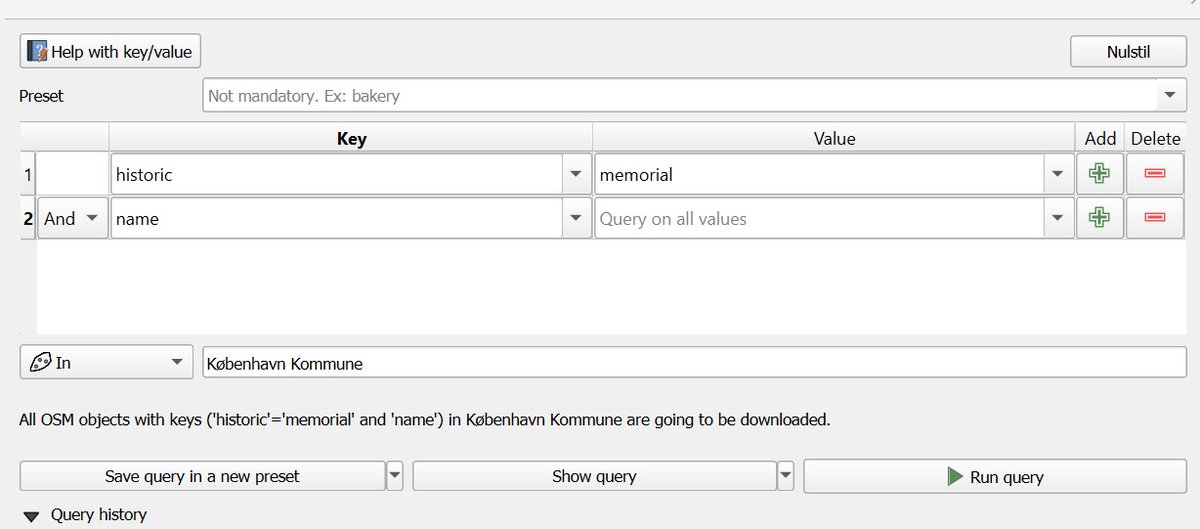Open the In query type dropdown
The height and width of the screenshot is (529, 1200).
pos(106,362)
